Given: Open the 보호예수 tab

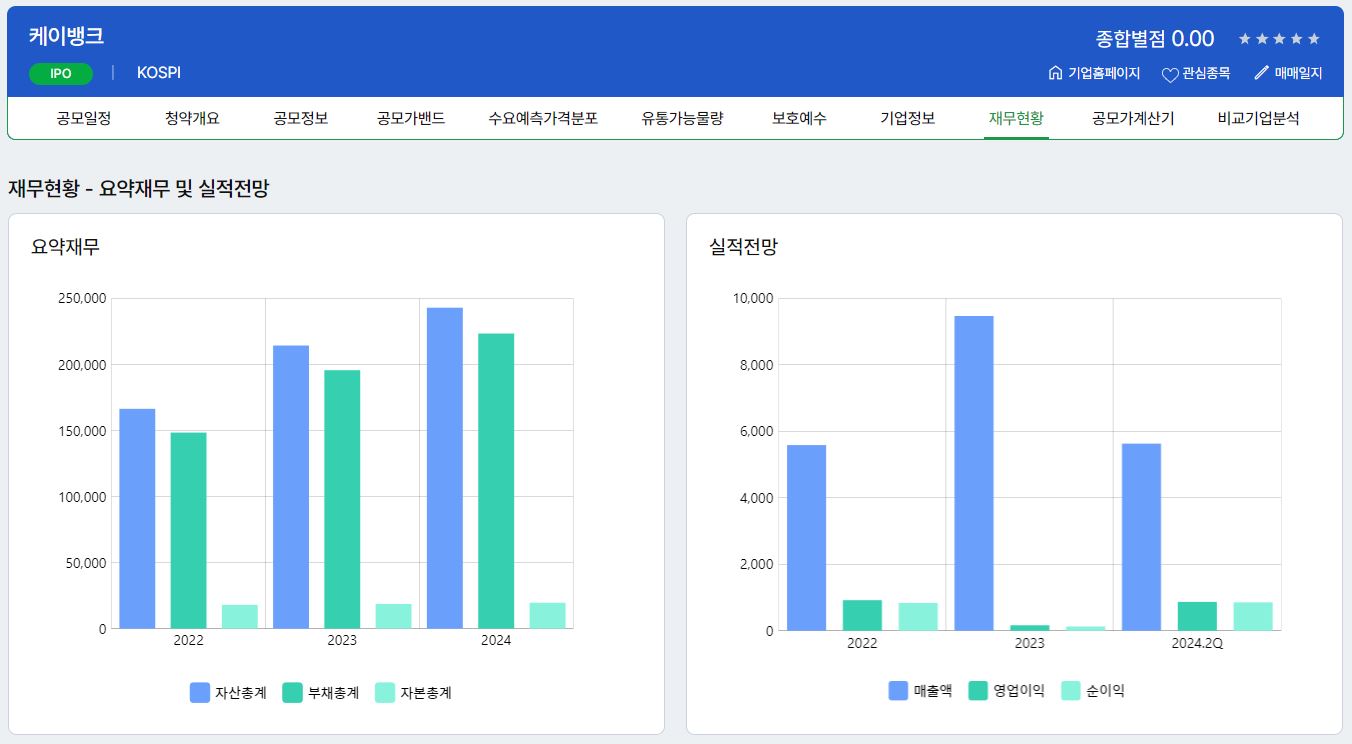Looking at the screenshot, I should (799, 118).
